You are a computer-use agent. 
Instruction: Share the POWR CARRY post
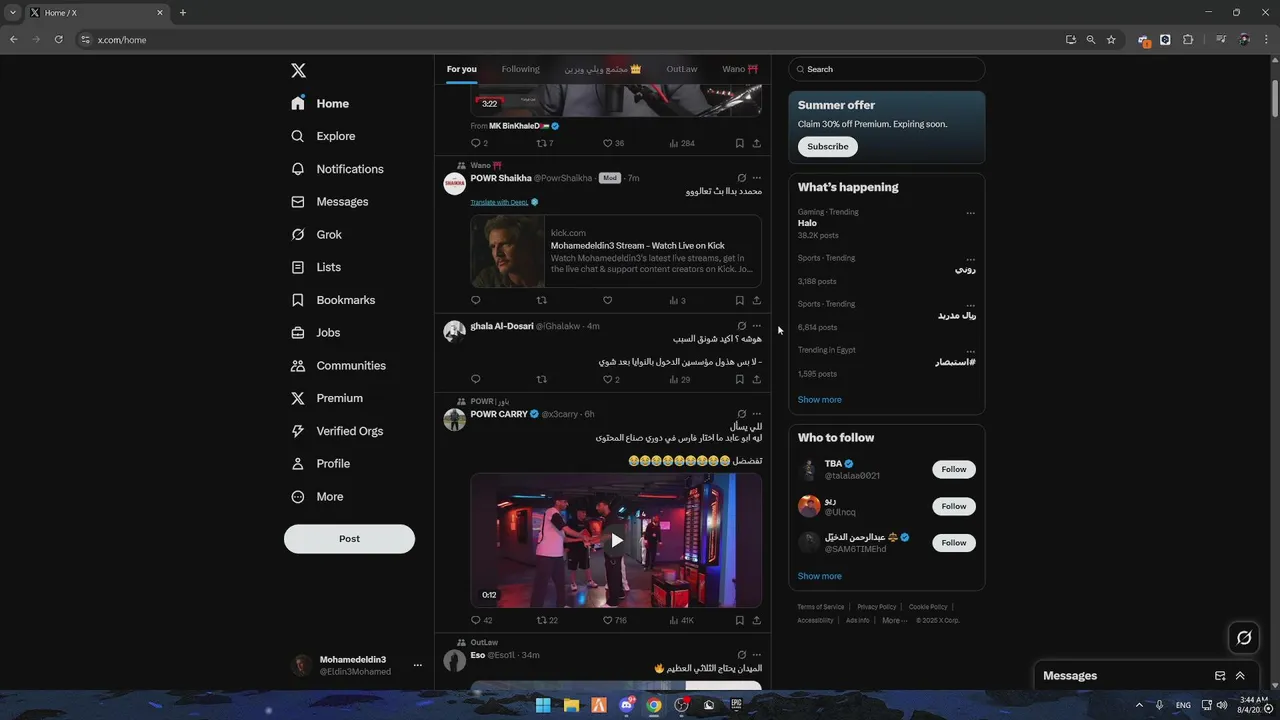point(756,620)
